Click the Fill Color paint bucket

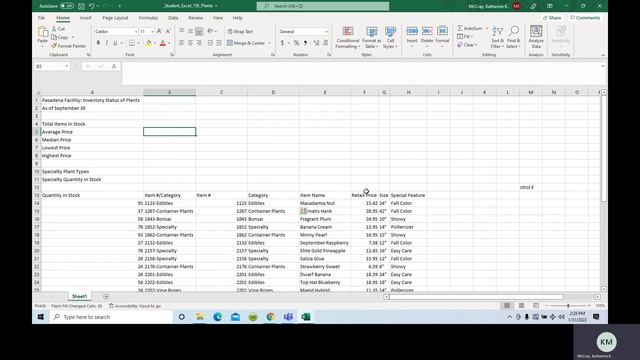(149, 43)
